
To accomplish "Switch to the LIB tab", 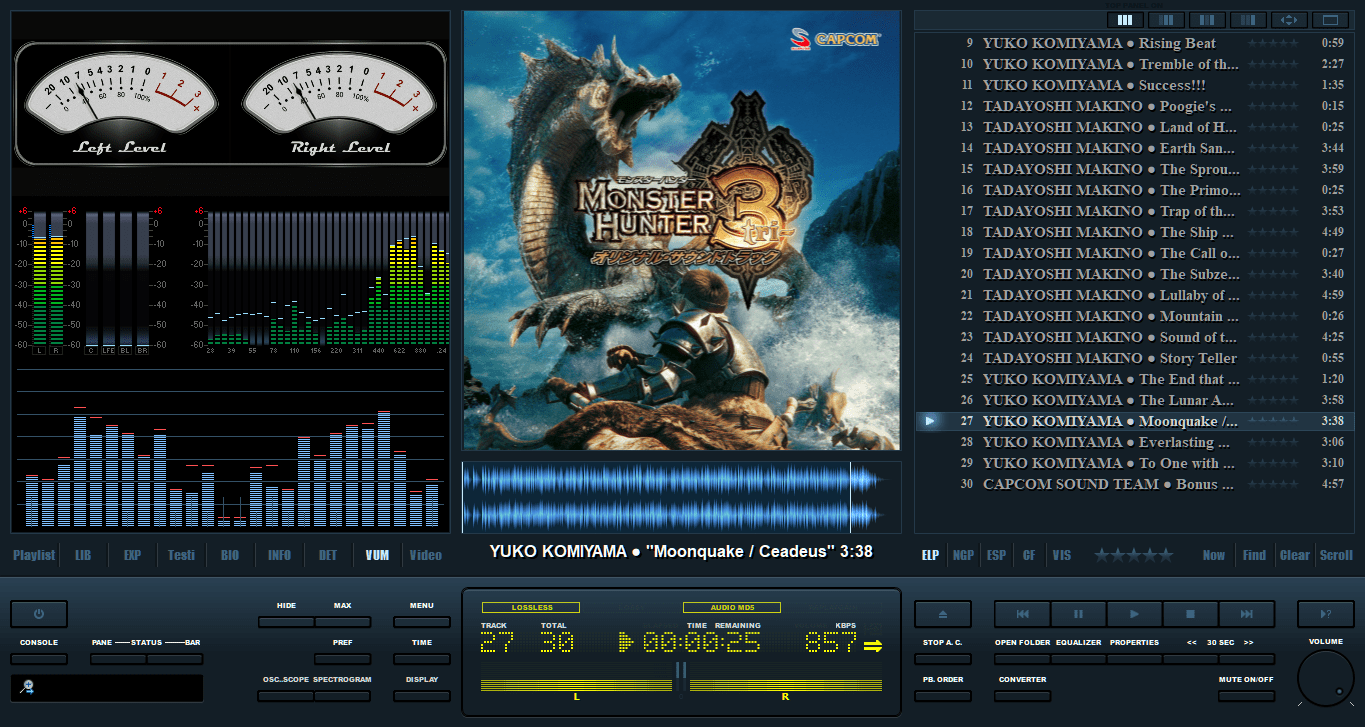I will pos(83,555).
